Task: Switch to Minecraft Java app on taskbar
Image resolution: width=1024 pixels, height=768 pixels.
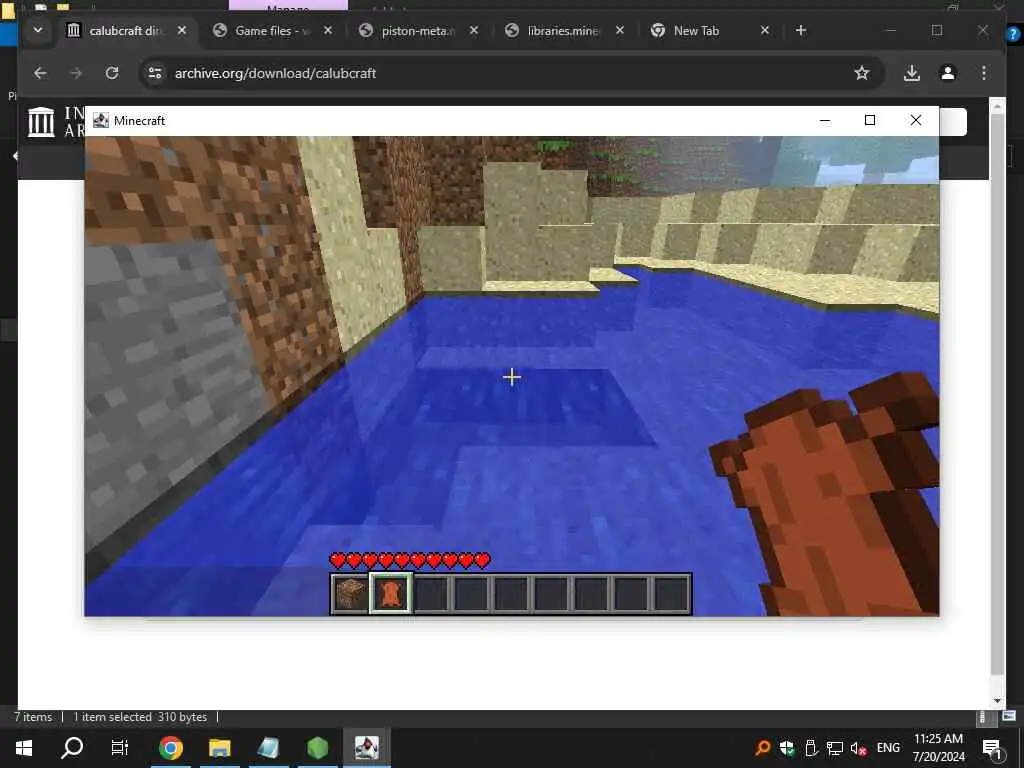Action: (x=366, y=748)
